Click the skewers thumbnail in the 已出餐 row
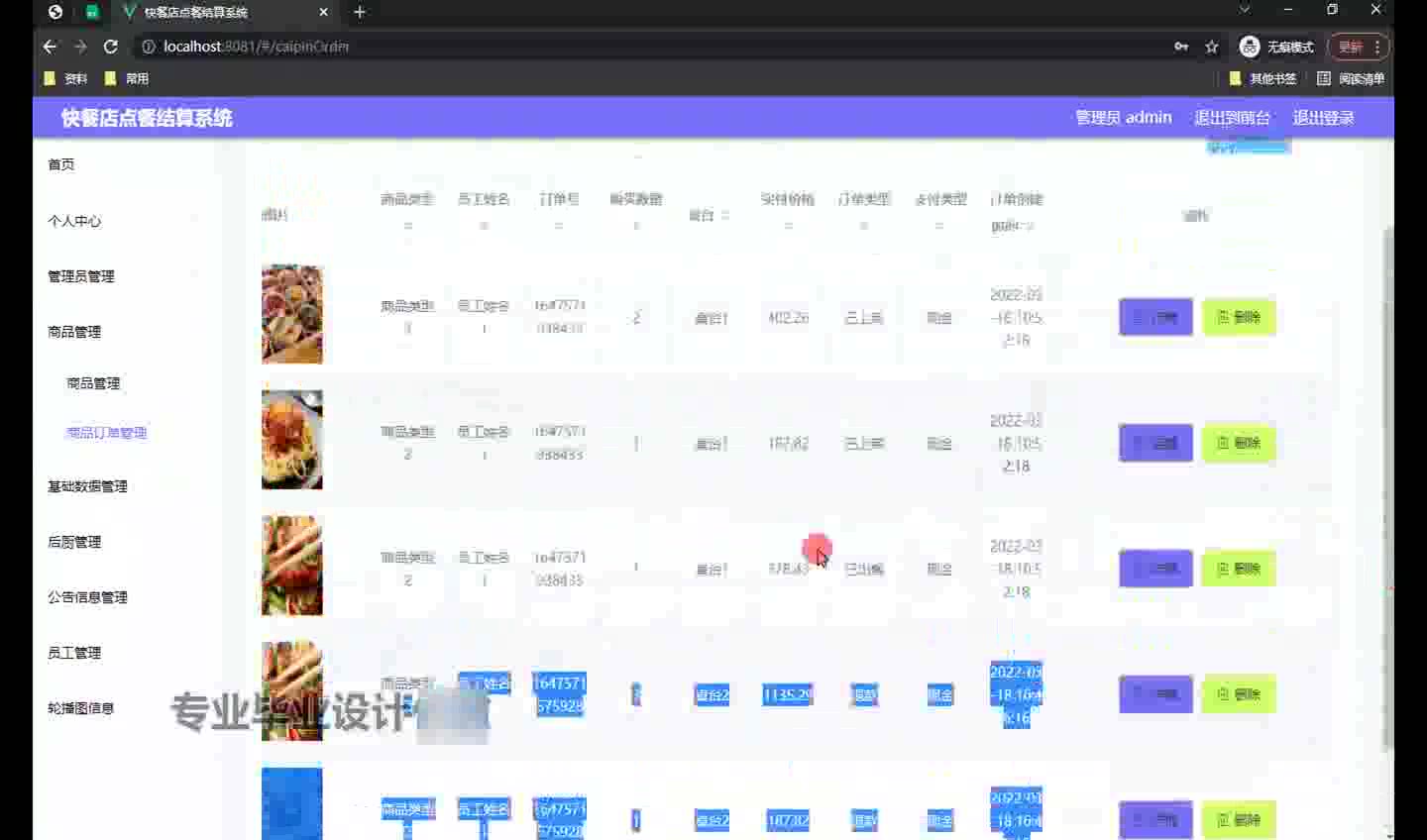Image resolution: width=1427 pixels, height=840 pixels. click(x=291, y=566)
